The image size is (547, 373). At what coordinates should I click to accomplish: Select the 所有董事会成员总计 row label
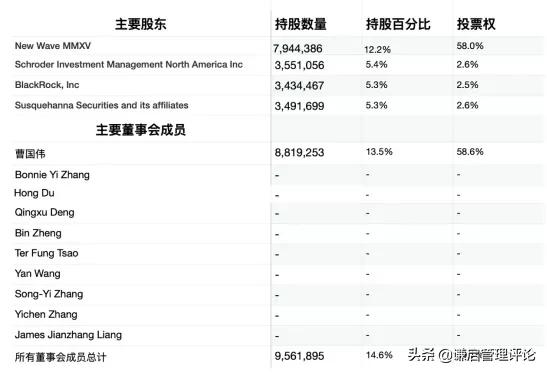tap(60, 357)
